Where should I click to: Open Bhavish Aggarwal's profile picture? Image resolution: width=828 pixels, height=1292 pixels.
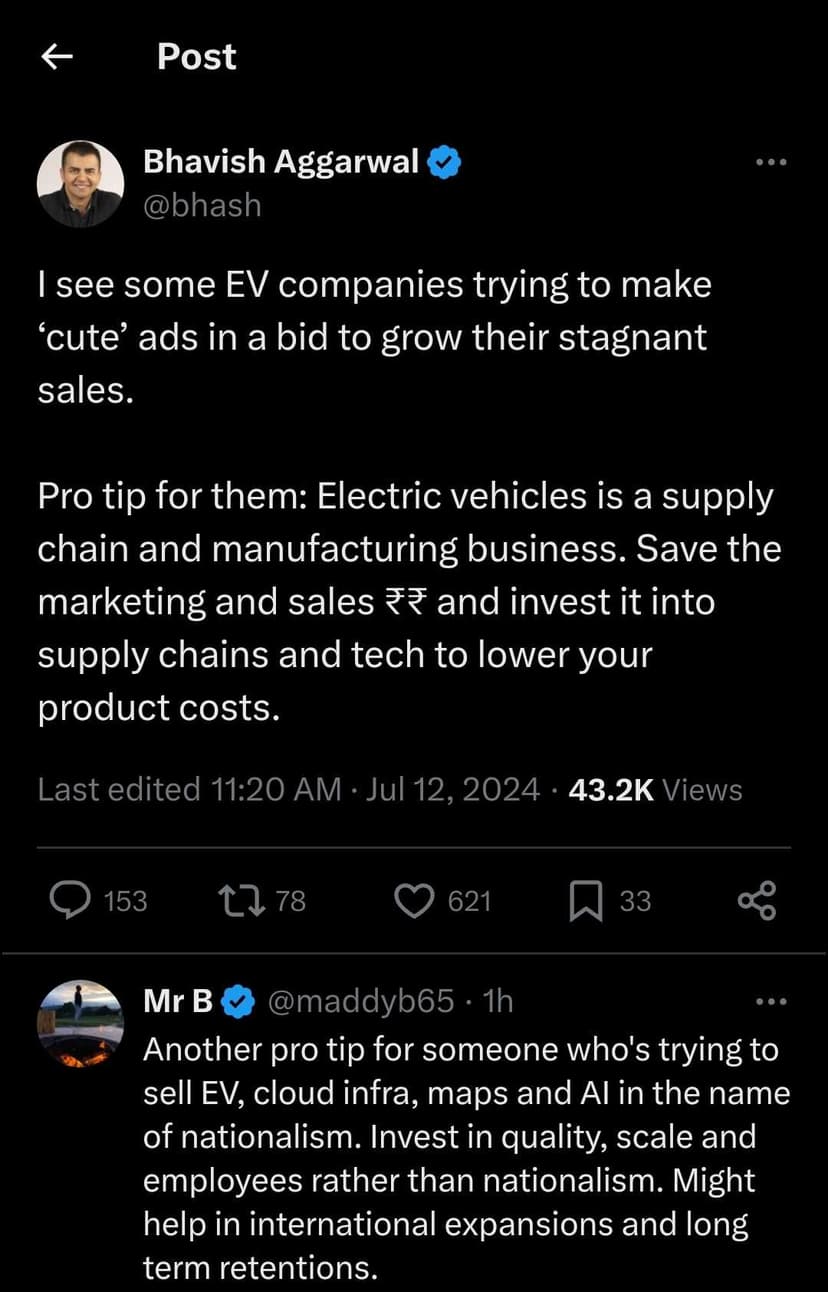[80, 183]
